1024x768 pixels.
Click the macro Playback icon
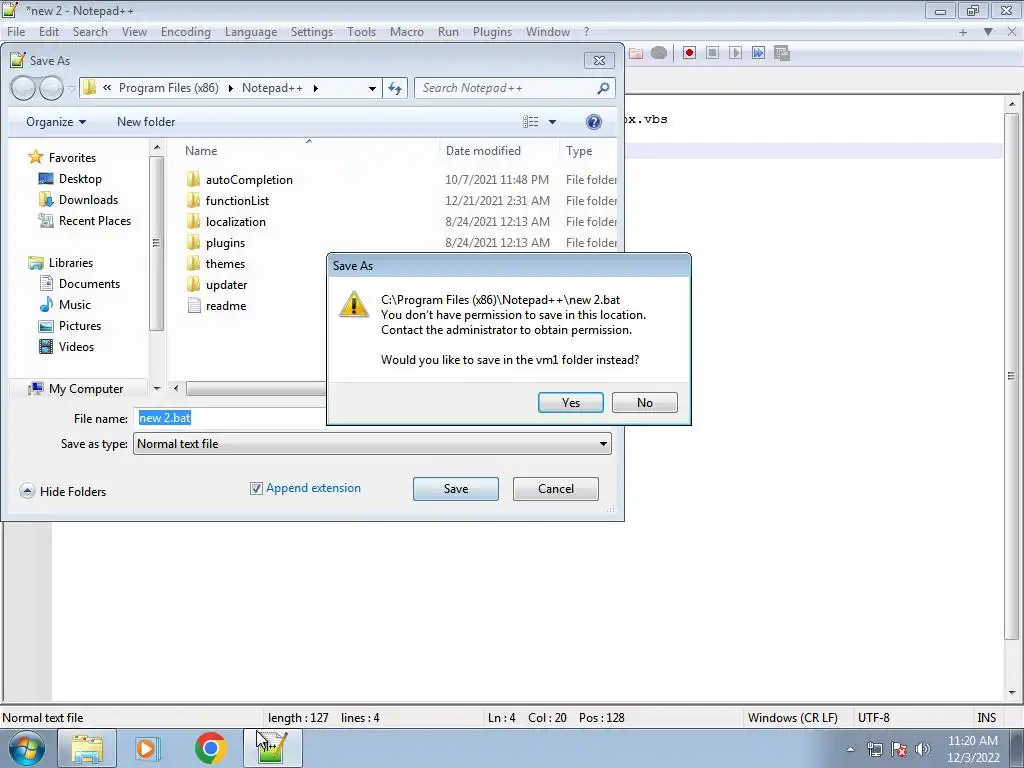point(735,53)
